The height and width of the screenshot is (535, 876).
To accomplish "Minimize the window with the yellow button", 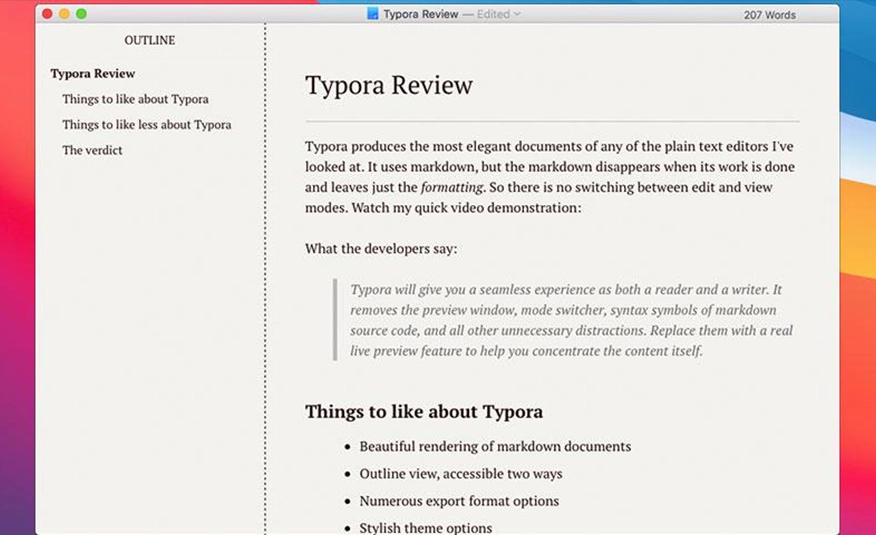I will tap(64, 13).
